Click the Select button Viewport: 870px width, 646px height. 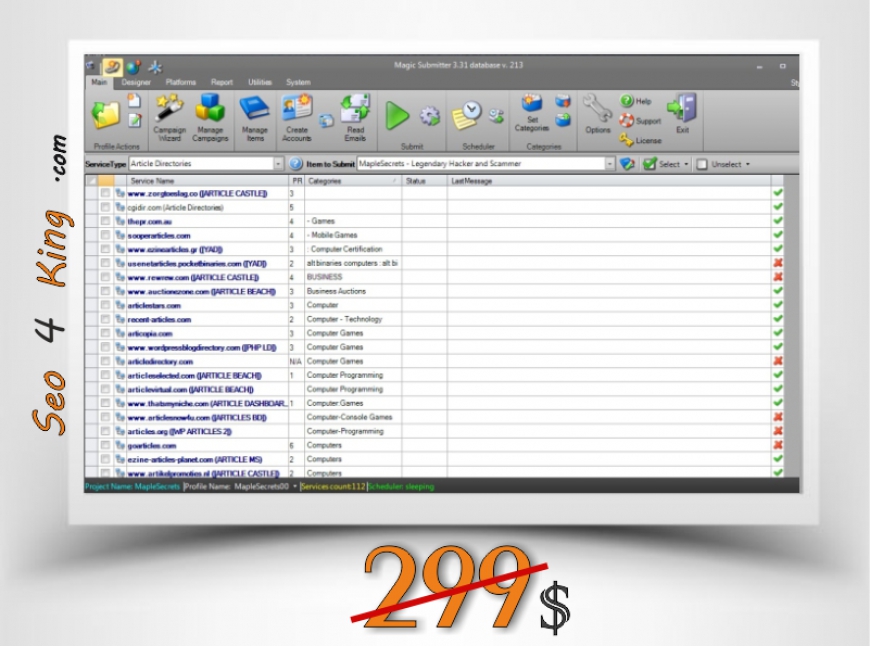point(662,164)
